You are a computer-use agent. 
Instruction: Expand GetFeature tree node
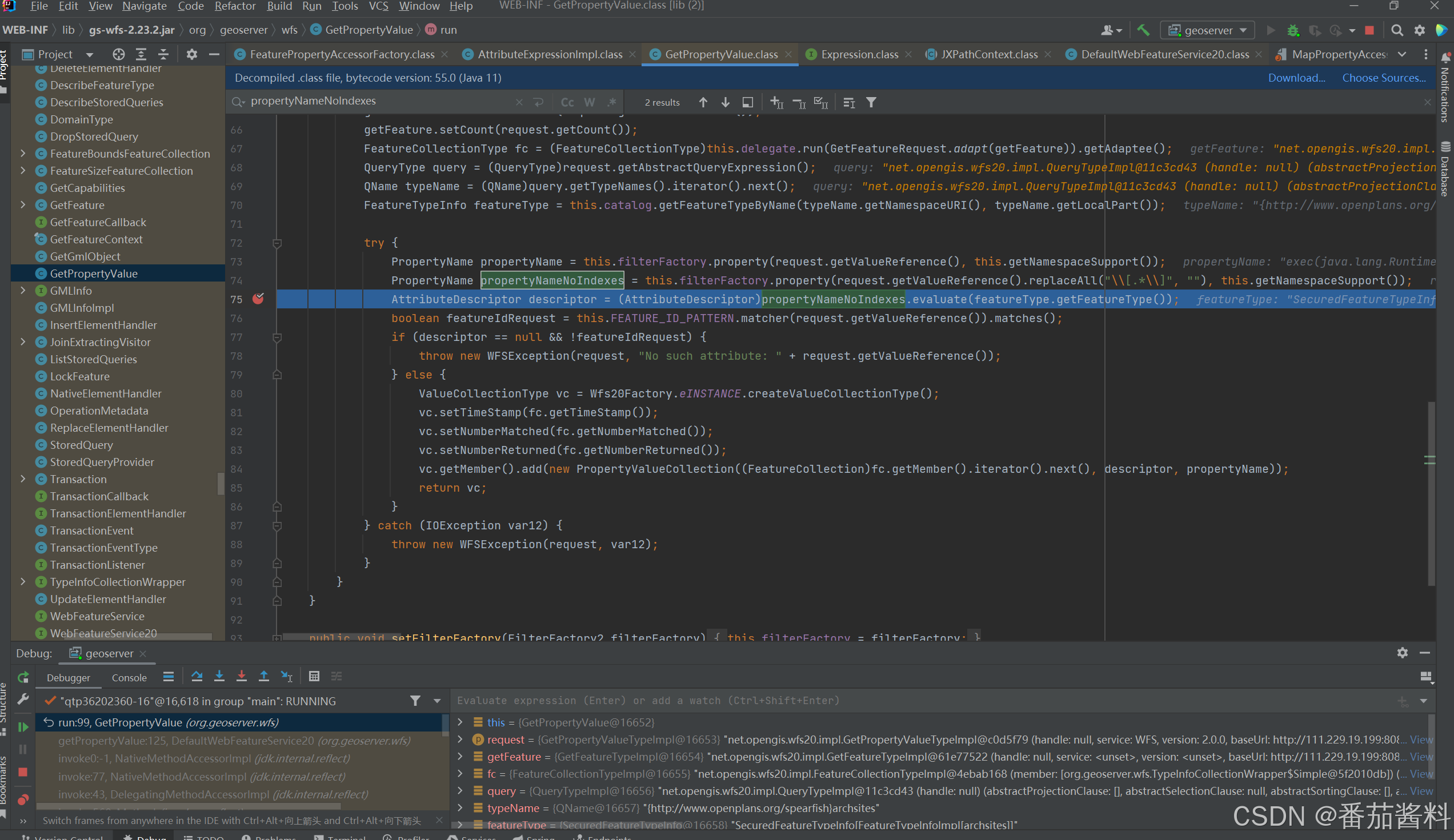[22, 204]
